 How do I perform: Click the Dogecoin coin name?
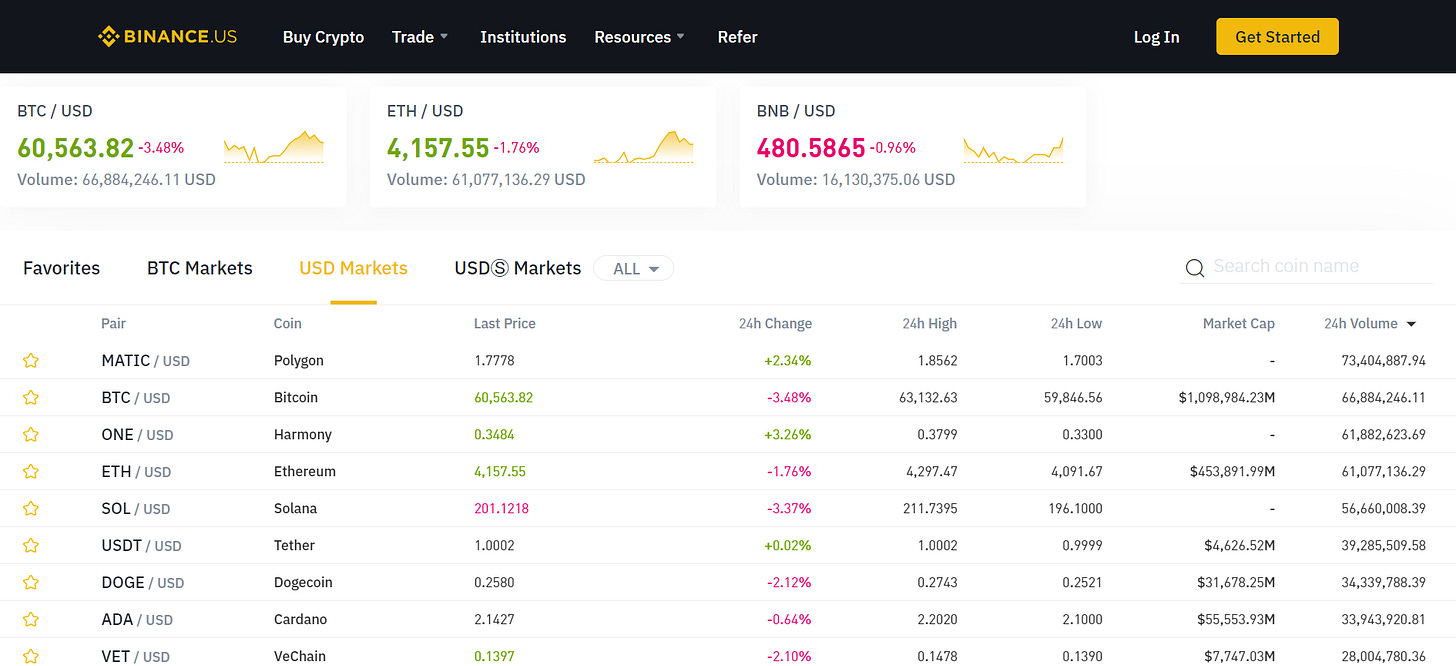pyautogui.click(x=303, y=582)
